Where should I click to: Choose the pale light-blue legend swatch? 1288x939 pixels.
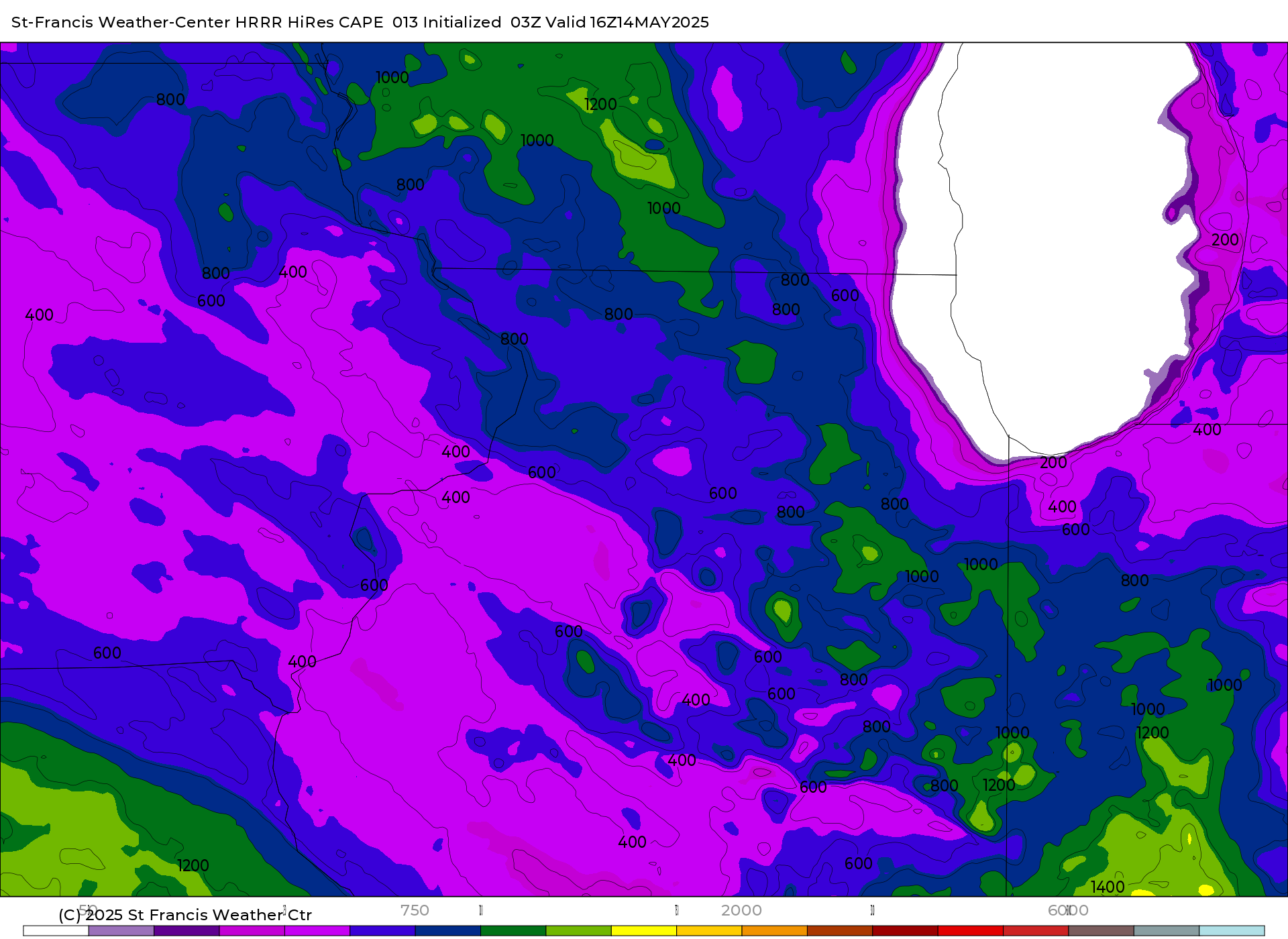click(1232, 931)
